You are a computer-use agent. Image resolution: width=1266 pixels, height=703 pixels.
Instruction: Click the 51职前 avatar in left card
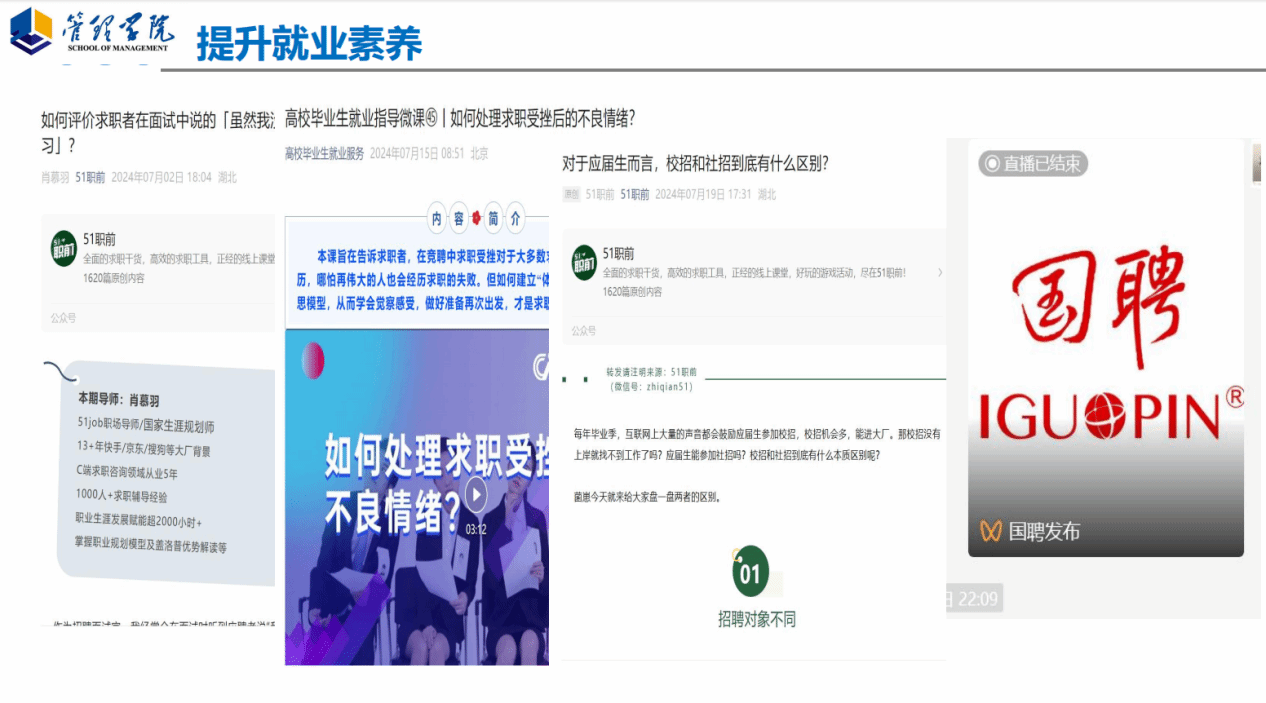click(64, 250)
